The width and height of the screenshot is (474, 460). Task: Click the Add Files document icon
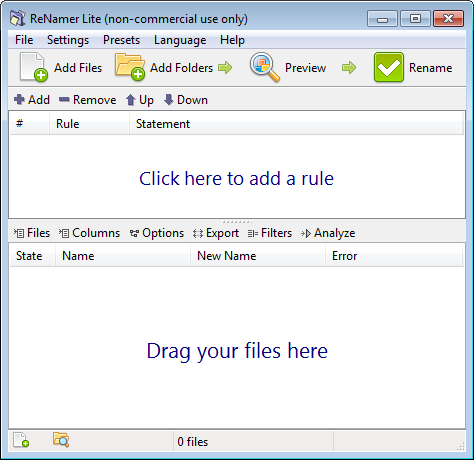33,67
